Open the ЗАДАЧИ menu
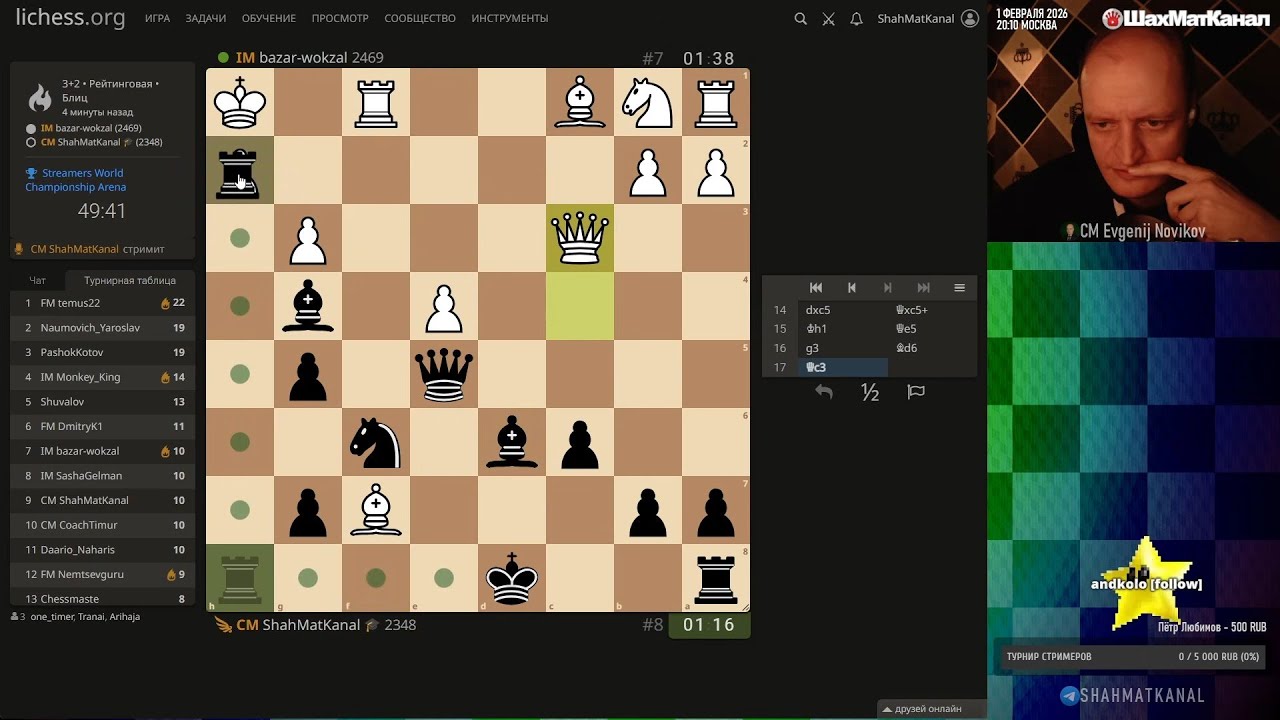The image size is (1280, 720). coord(205,18)
